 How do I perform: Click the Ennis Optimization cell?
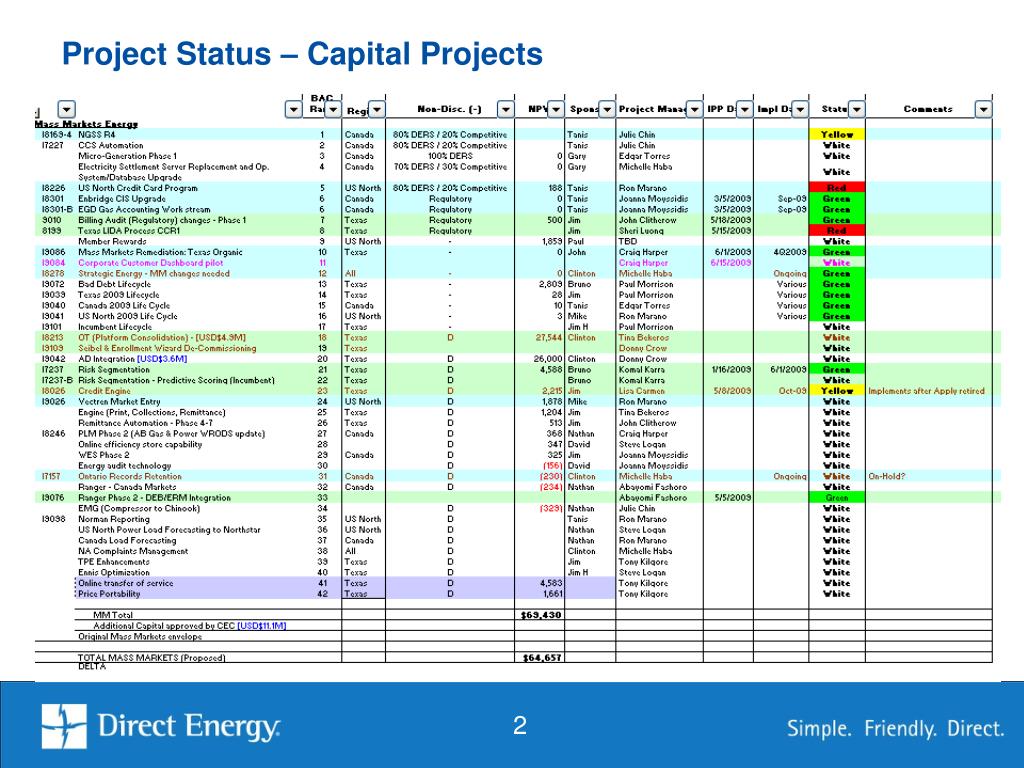114,572
